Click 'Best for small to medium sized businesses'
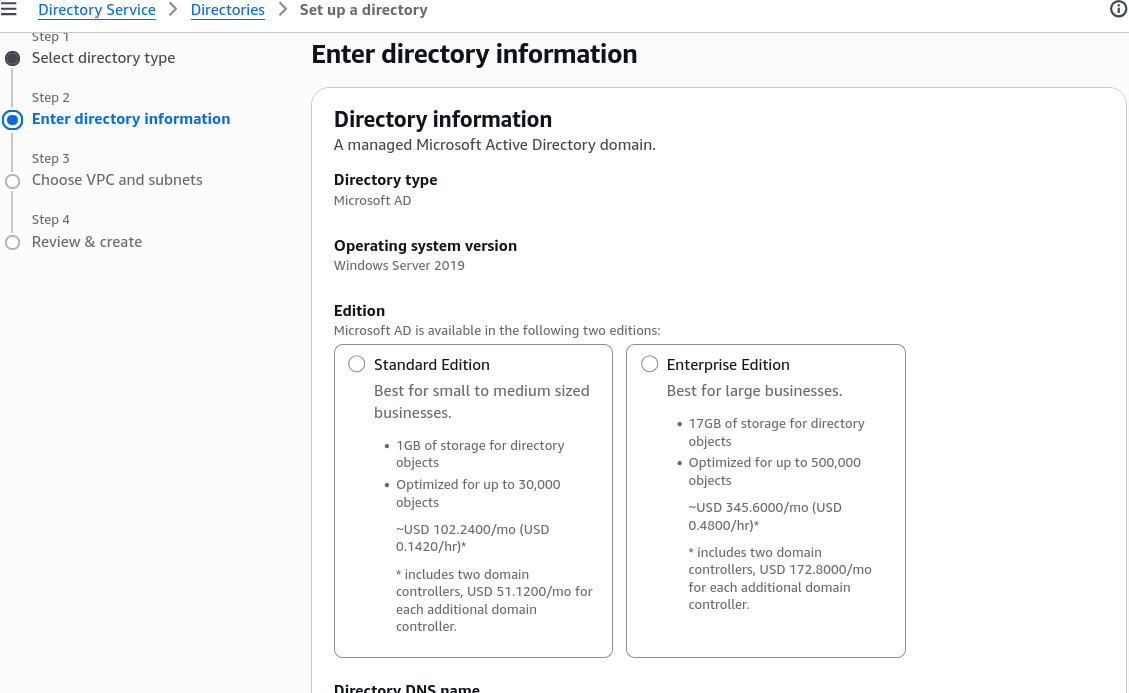This screenshot has height=693, width=1129. pyautogui.click(x=482, y=401)
